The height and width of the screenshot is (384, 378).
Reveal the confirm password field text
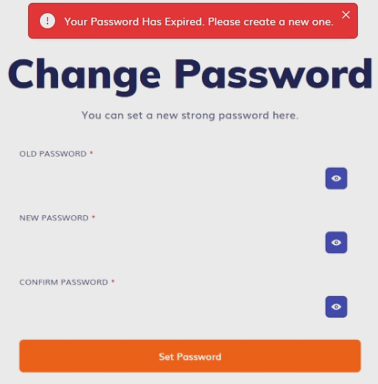point(336,307)
